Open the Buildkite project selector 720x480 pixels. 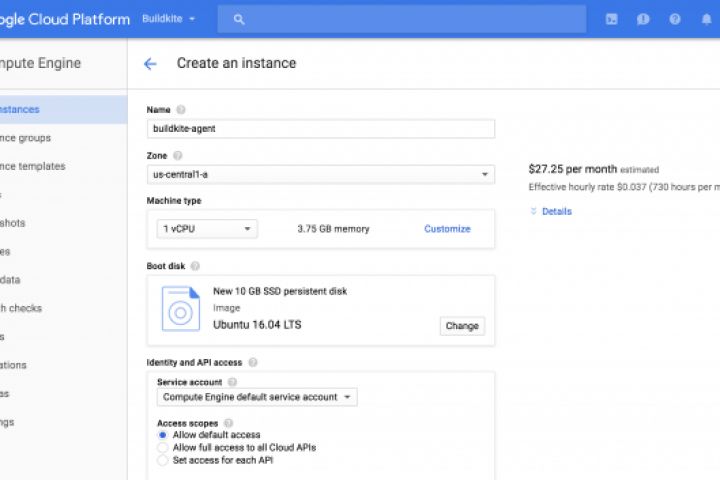coord(169,19)
